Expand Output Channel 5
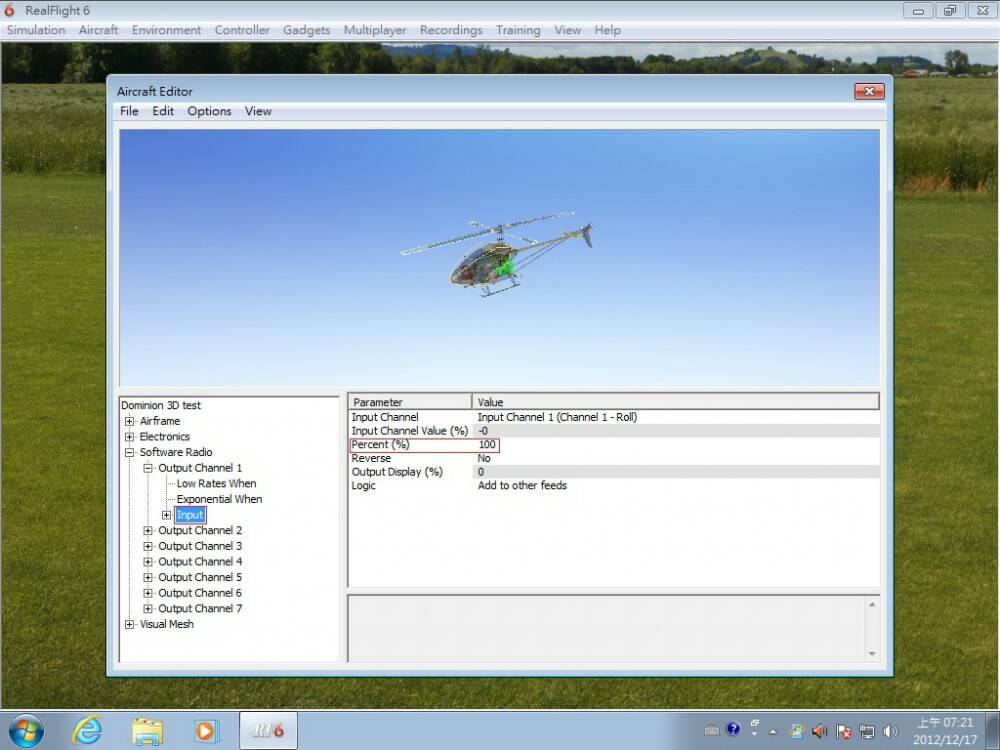 pyautogui.click(x=148, y=577)
